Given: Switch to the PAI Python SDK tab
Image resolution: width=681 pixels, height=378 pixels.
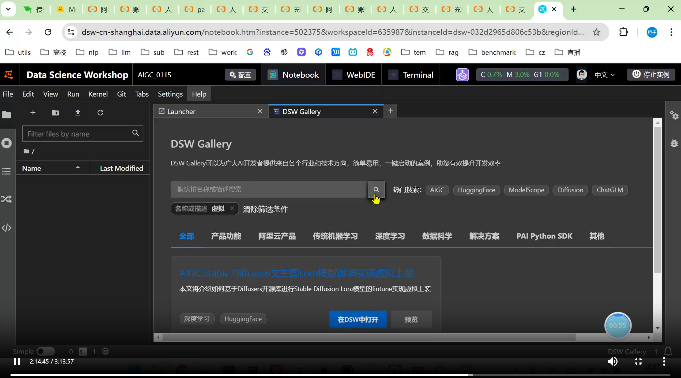Looking at the screenshot, I should pos(544,236).
